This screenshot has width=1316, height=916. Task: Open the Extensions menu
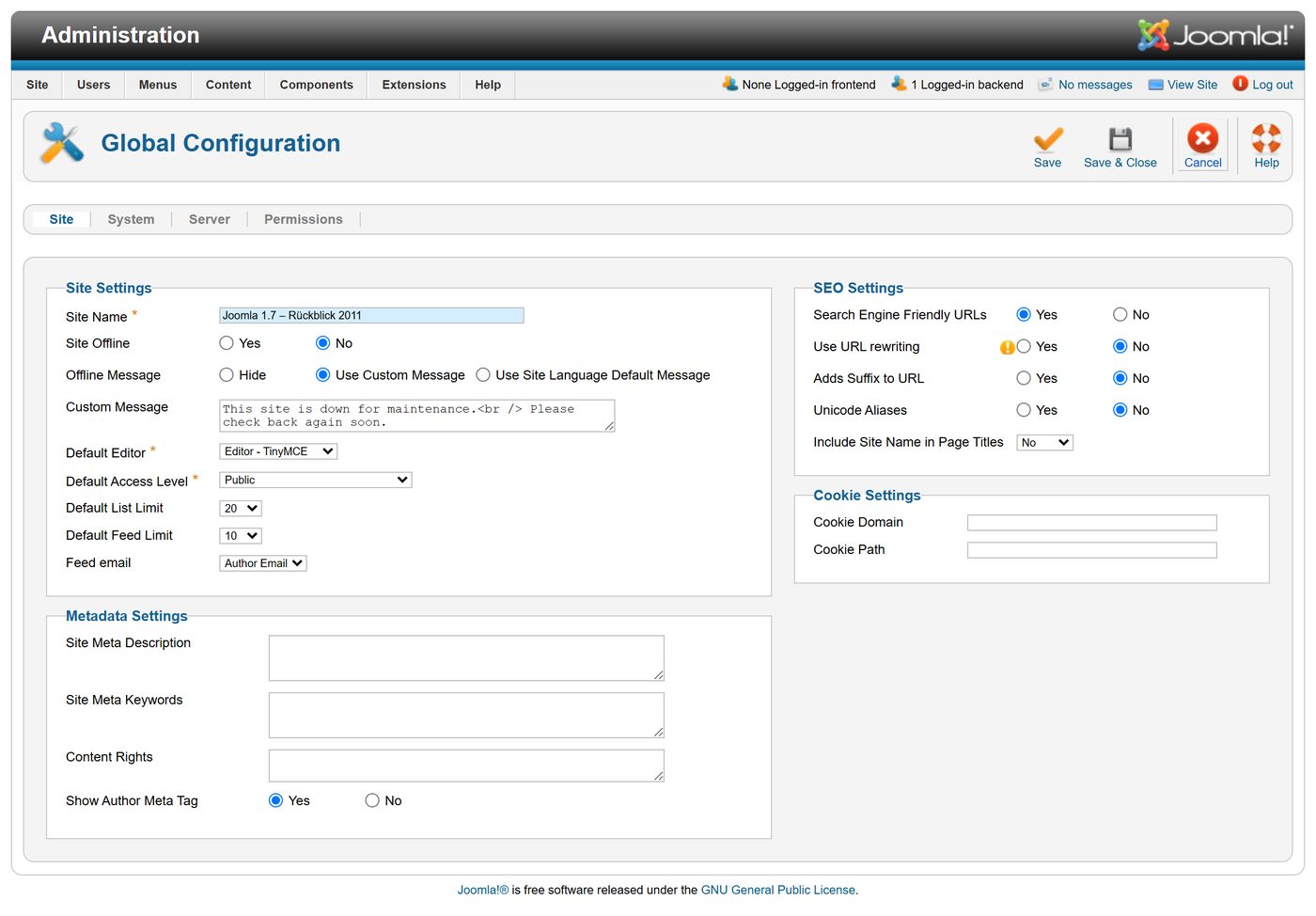[415, 85]
